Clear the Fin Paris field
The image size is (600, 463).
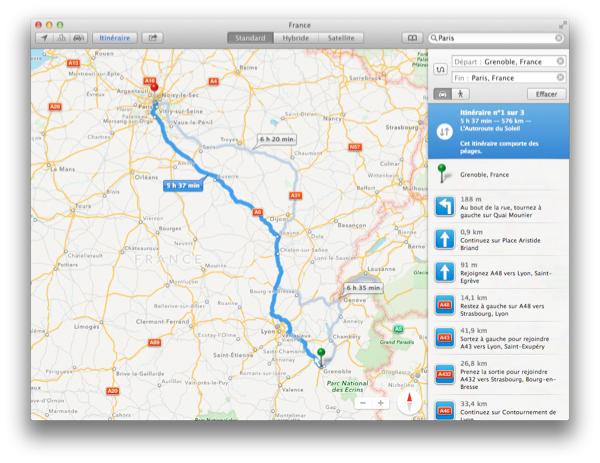(560, 78)
